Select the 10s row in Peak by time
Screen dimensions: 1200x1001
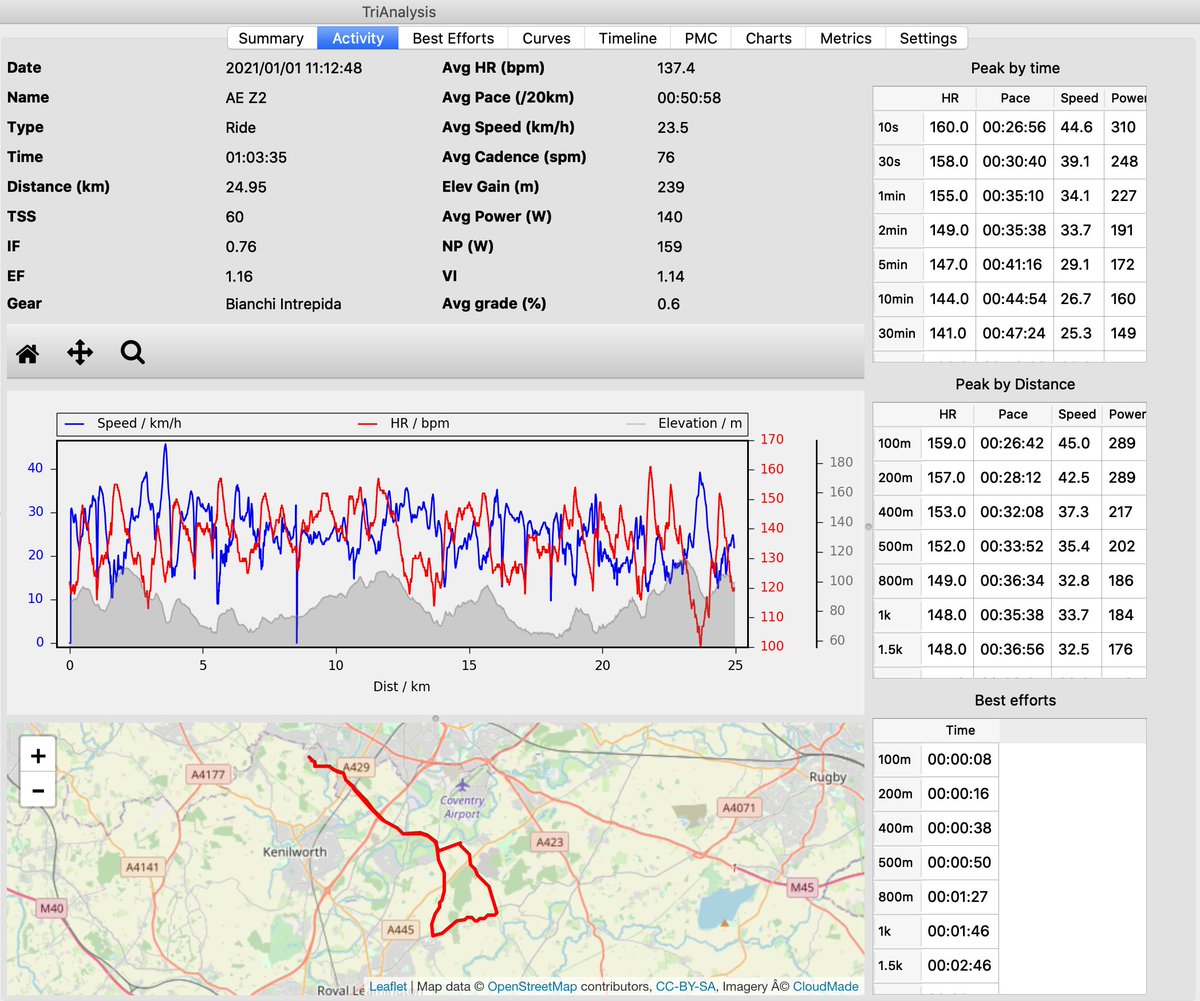pyautogui.click(x=1010, y=127)
